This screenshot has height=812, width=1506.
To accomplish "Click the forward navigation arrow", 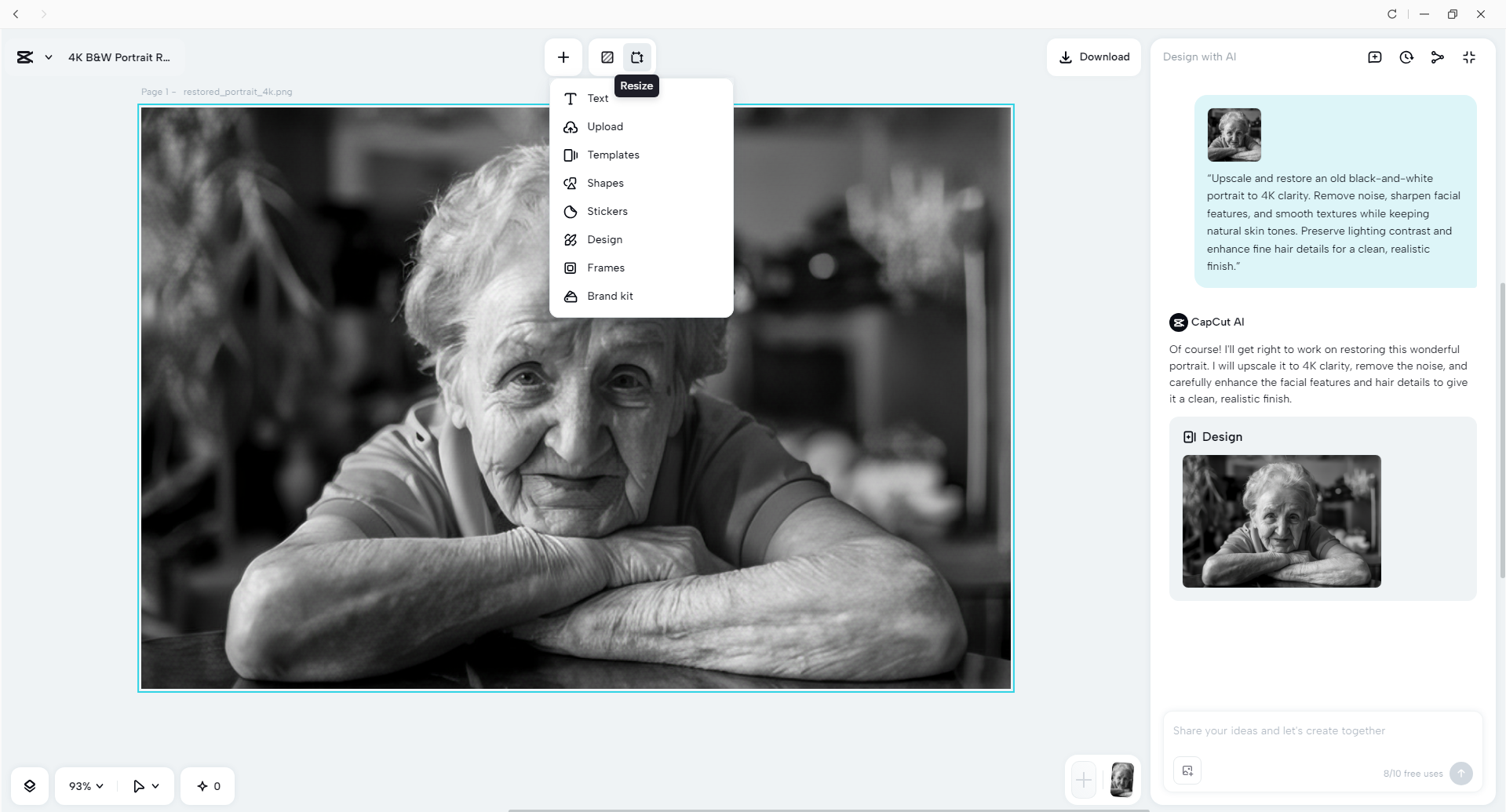I will tap(44, 14).
